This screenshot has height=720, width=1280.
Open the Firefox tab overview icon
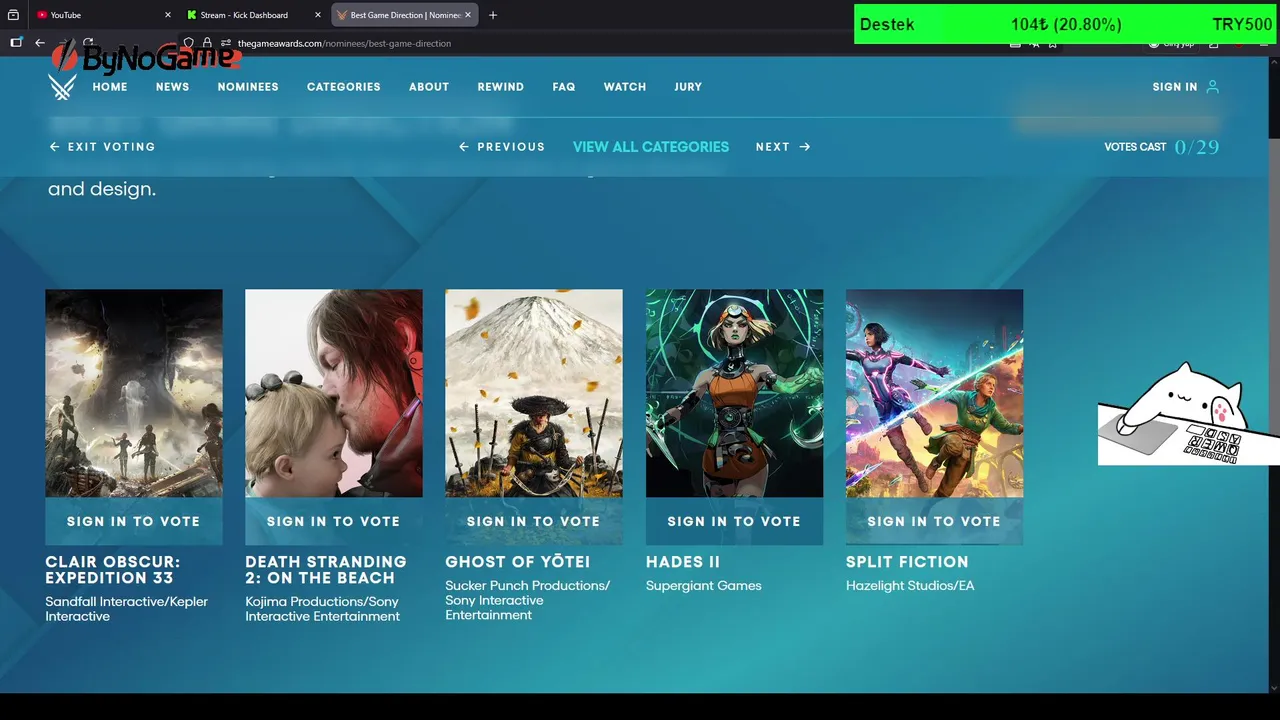pyautogui.click(x=13, y=15)
